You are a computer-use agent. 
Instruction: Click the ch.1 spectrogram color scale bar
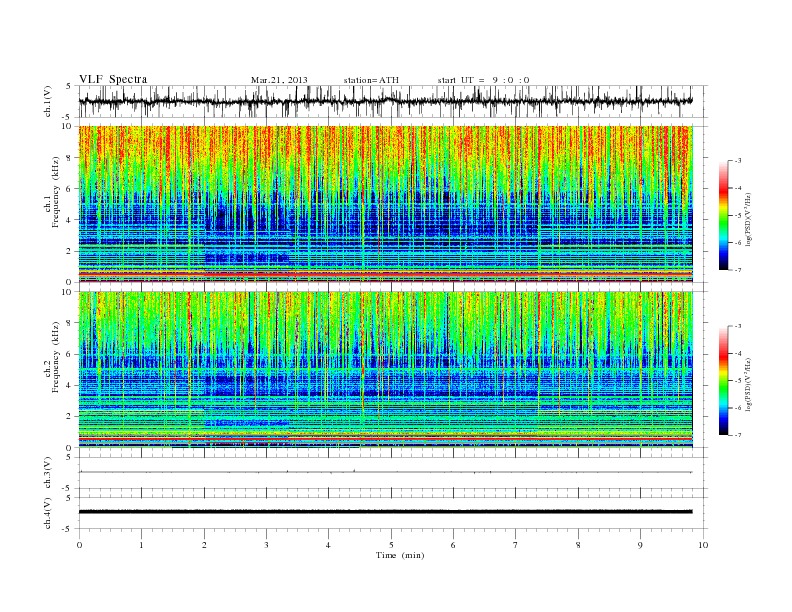pyautogui.click(x=724, y=215)
